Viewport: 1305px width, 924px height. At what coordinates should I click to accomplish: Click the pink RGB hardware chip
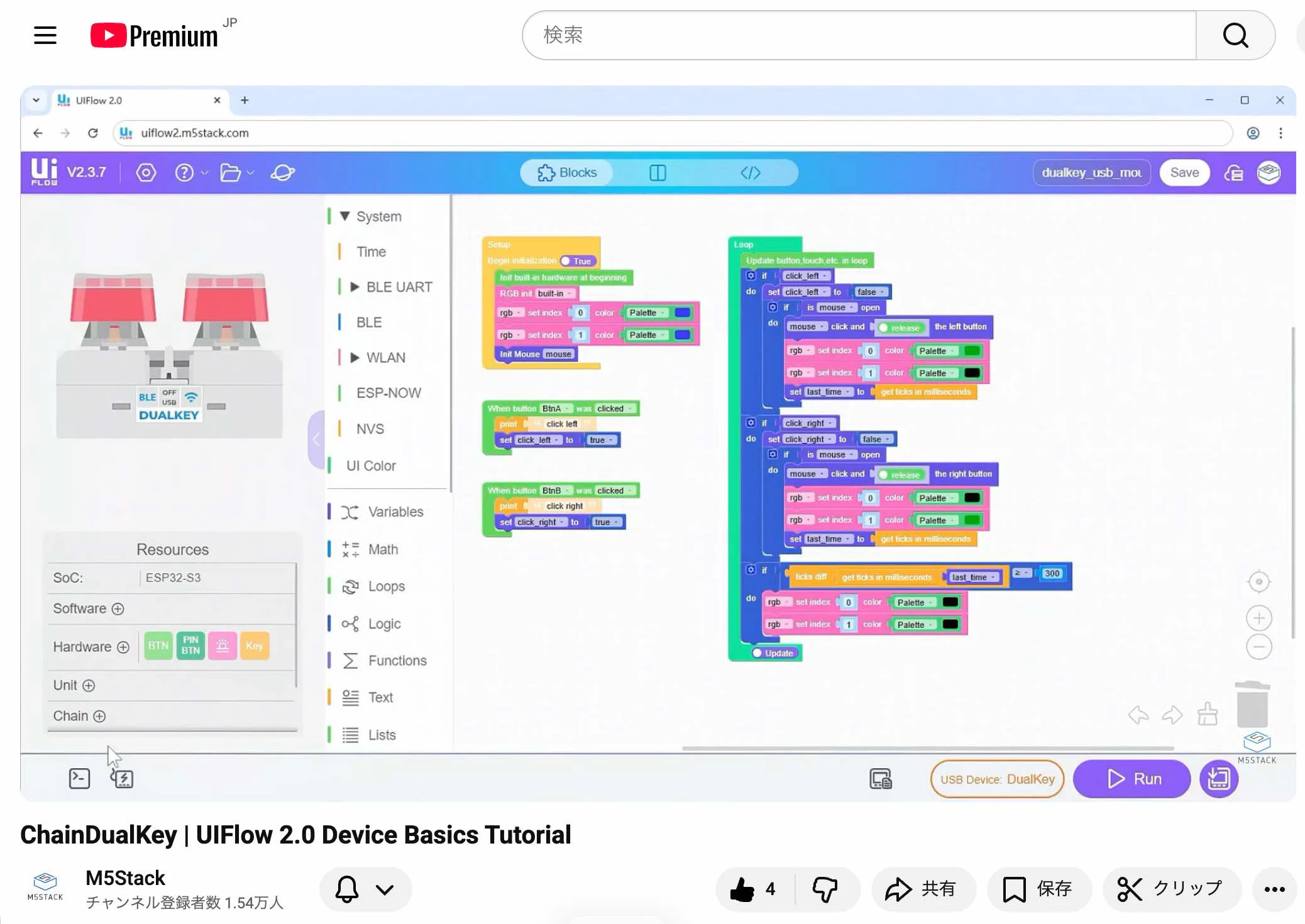[x=223, y=646]
